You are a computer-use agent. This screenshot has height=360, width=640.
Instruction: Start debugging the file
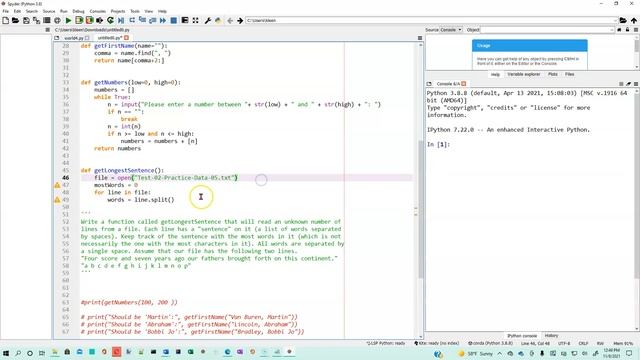click(x=121, y=20)
